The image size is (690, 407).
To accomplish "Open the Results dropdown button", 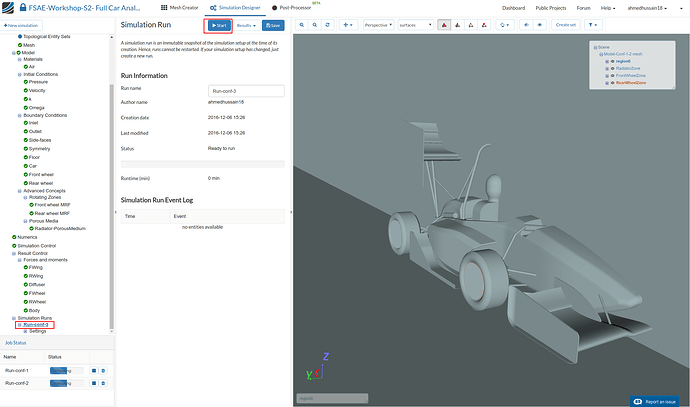I will click(x=246, y=24).
